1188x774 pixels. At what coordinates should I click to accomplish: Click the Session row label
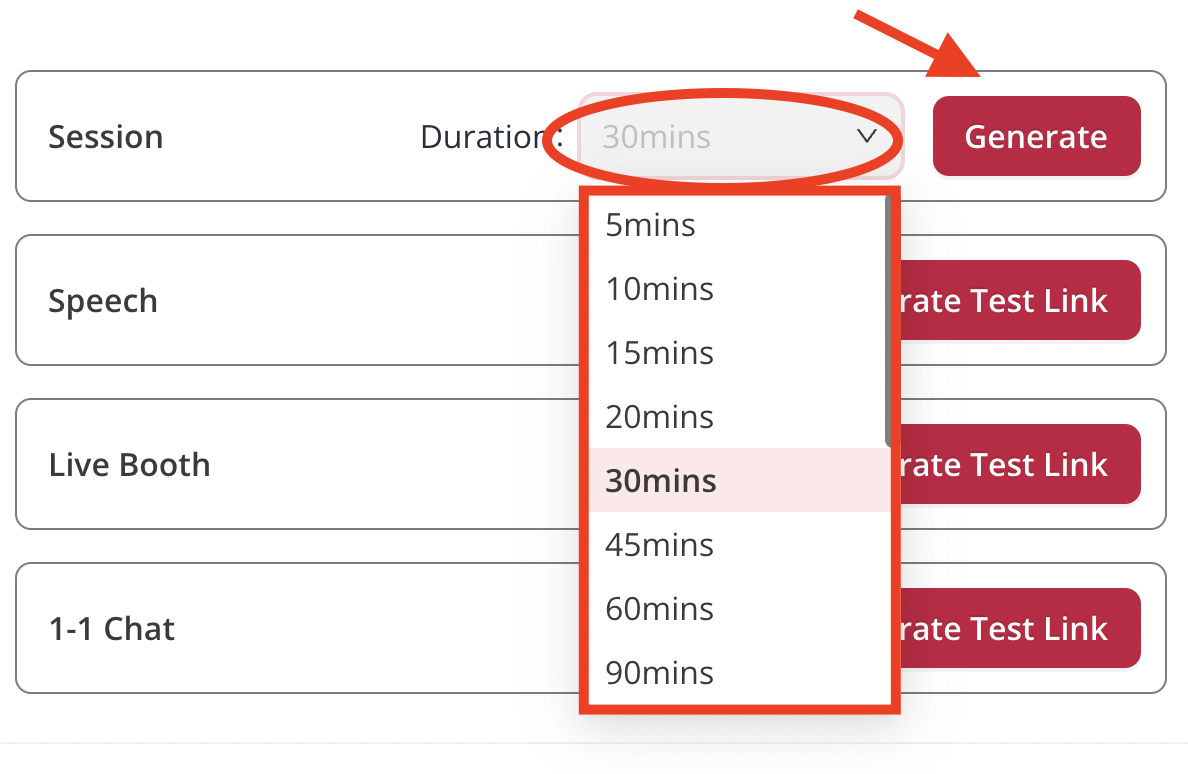pyautogui.click(x=105, y=137)
